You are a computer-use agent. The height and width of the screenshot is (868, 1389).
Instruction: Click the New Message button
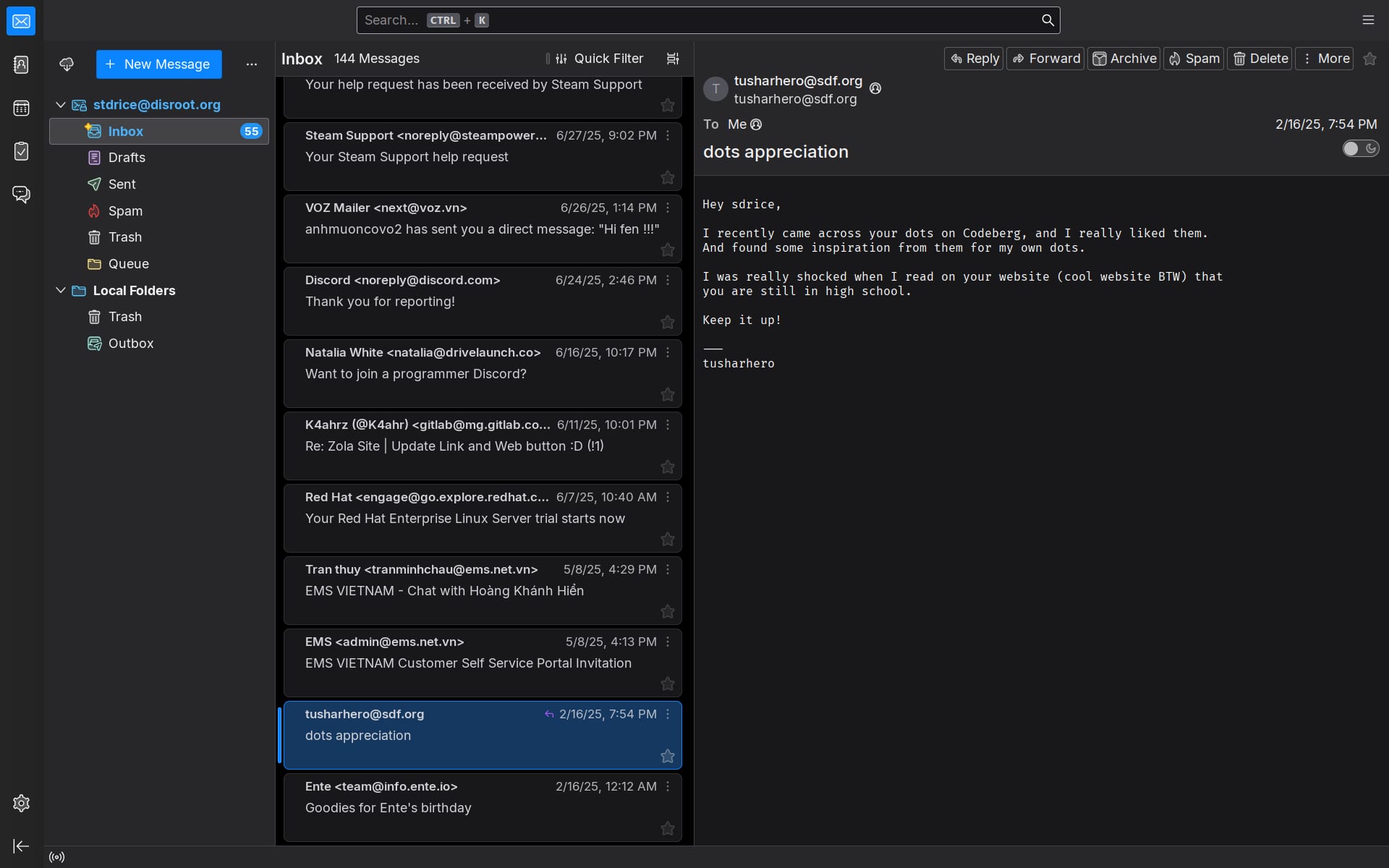[158, 64]
